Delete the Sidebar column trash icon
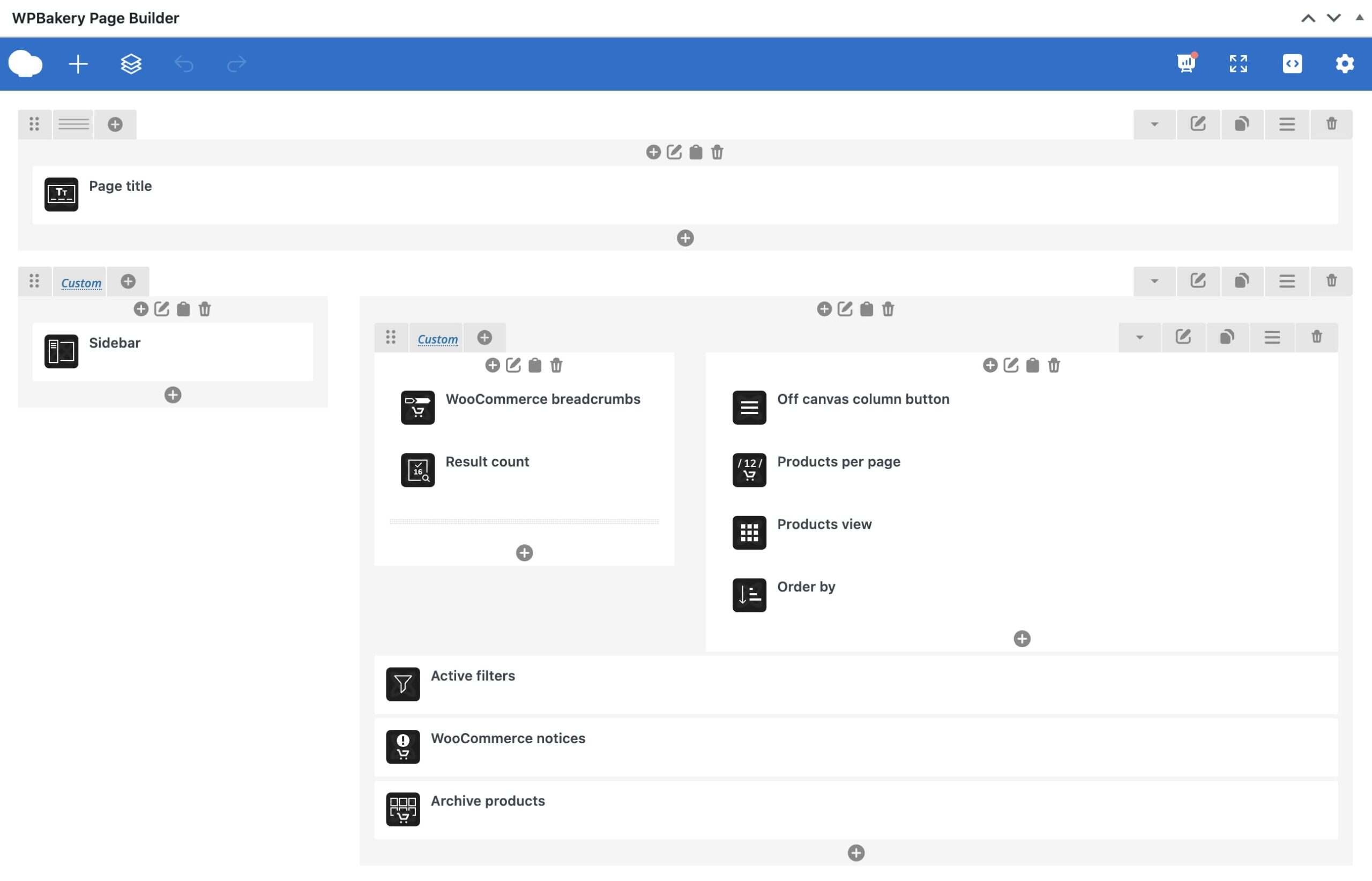 tap(205, 309)
